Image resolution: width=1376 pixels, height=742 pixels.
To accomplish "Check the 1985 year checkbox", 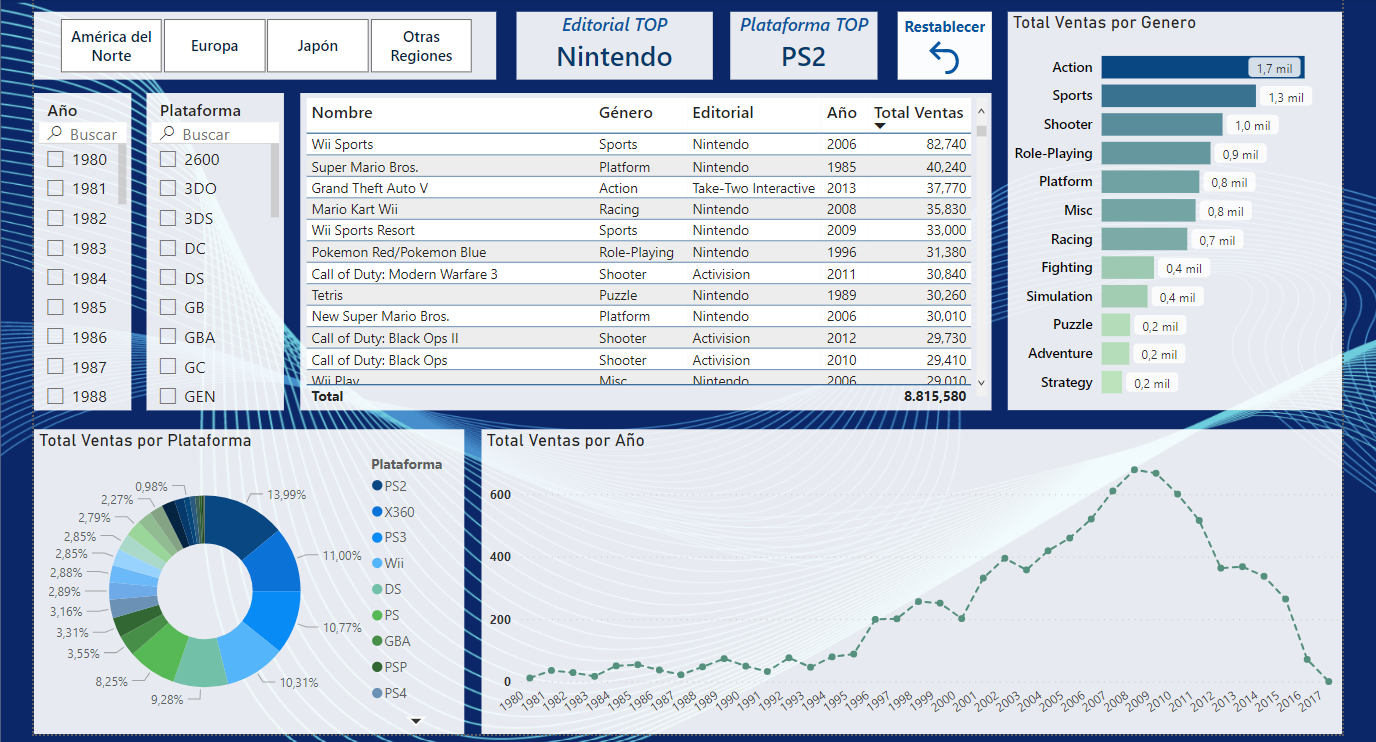I will point(56,307).
